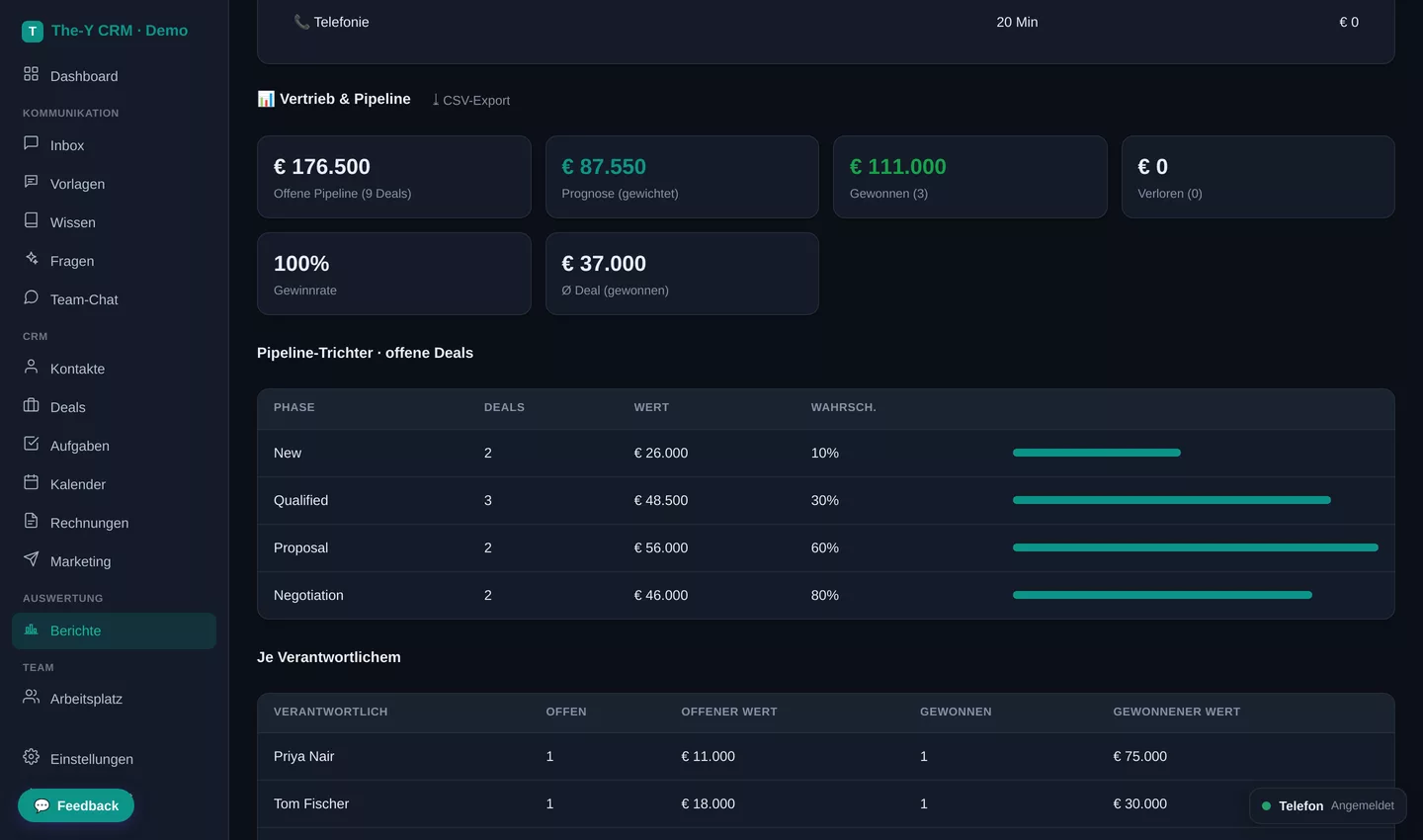Open the Dashboard grid icon
The width and height of the screenshot is (1423, 840).
pos(31,74)
